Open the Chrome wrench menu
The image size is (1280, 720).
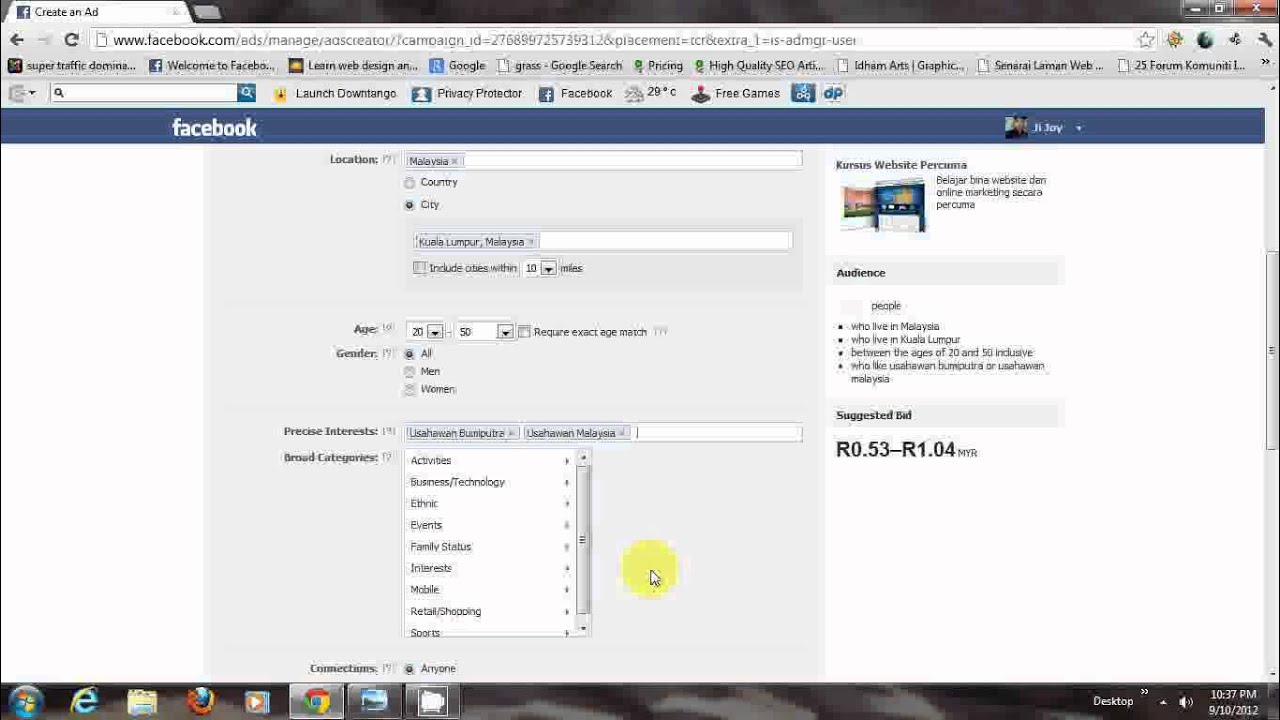click(x=1263, y=40)
